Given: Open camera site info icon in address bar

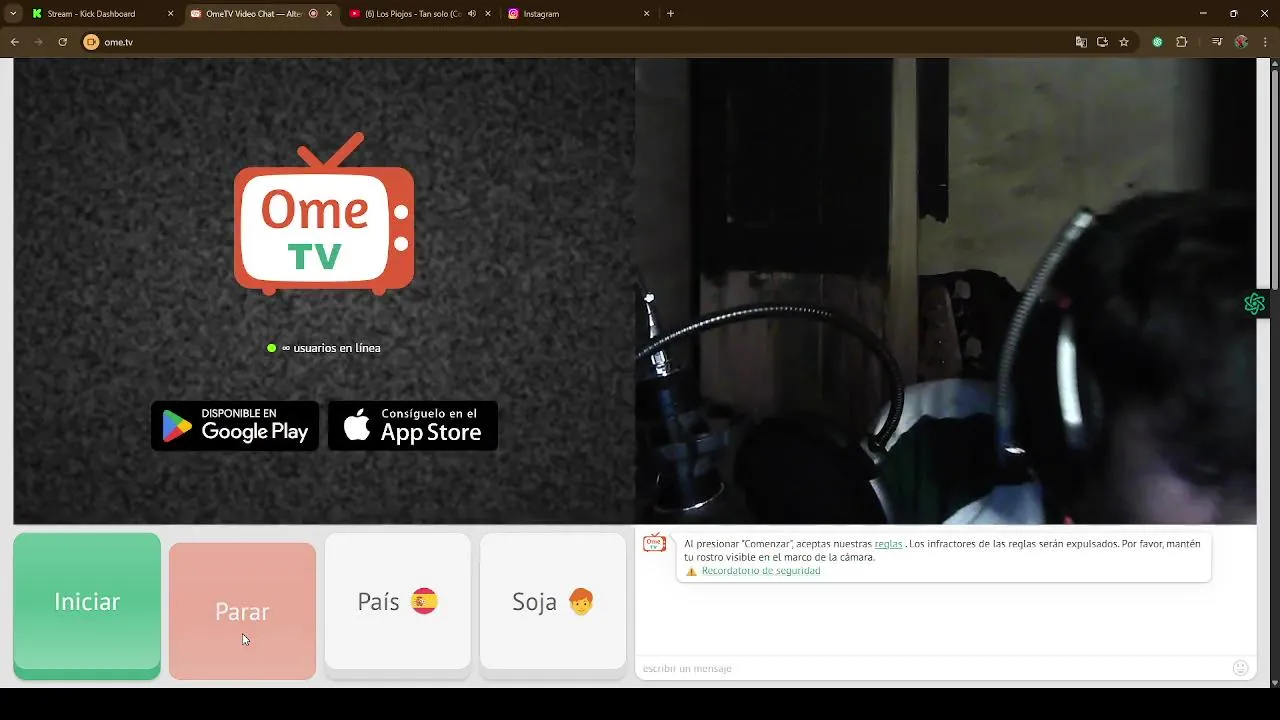Looking at the screenshot, I should click(91, 42).
